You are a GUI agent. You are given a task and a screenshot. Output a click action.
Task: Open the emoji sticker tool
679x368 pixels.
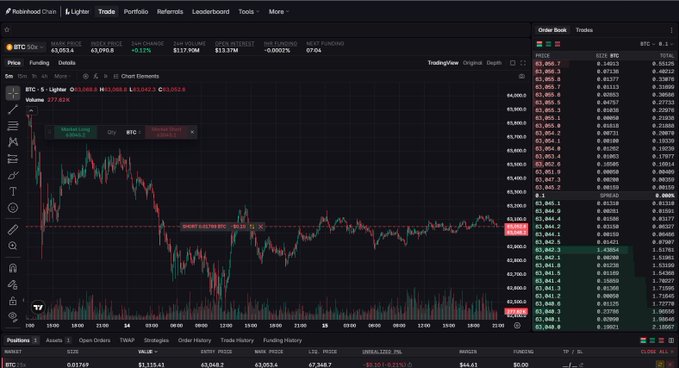tap(13, 208)
